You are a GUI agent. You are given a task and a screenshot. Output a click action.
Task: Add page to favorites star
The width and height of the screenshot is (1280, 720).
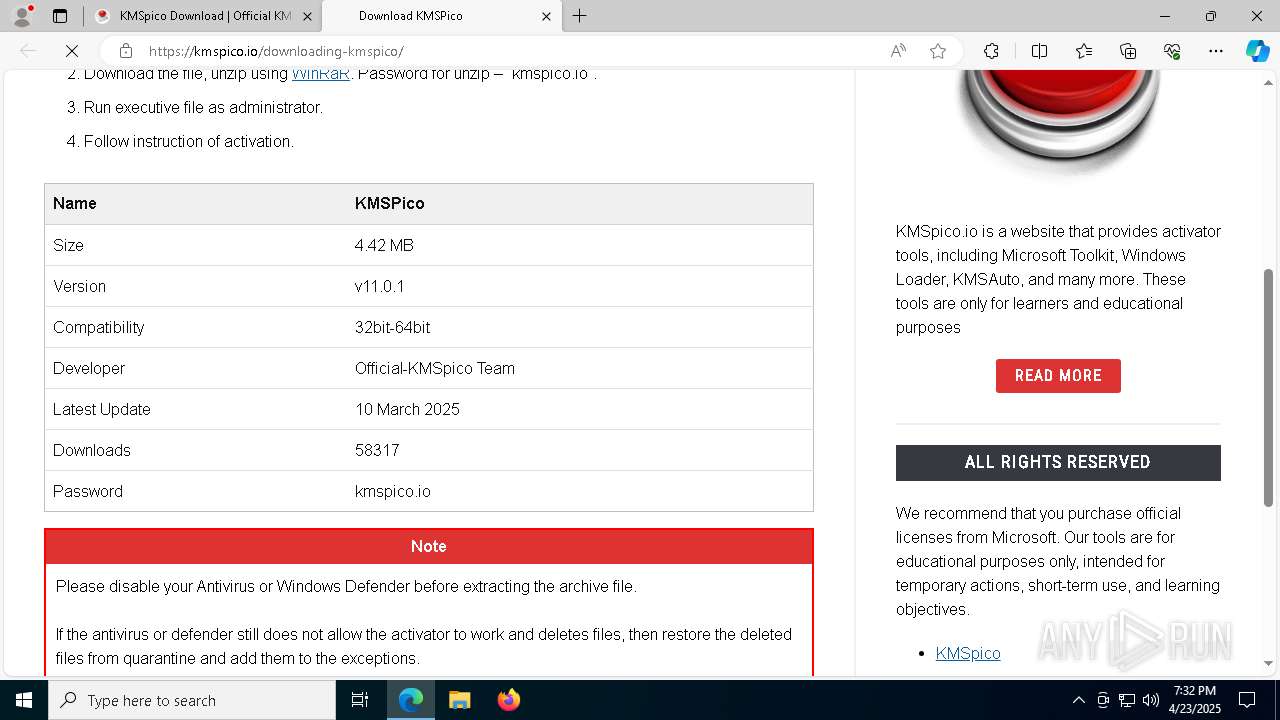938,51
